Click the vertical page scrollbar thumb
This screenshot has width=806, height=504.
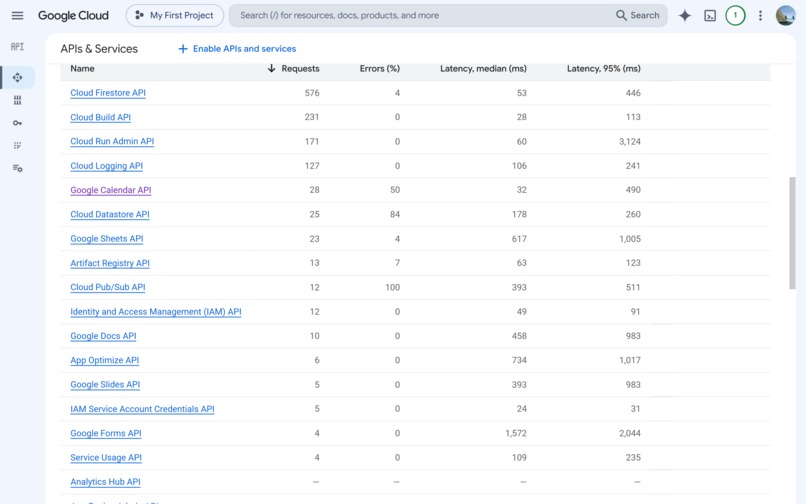click(x=792, y=233)
